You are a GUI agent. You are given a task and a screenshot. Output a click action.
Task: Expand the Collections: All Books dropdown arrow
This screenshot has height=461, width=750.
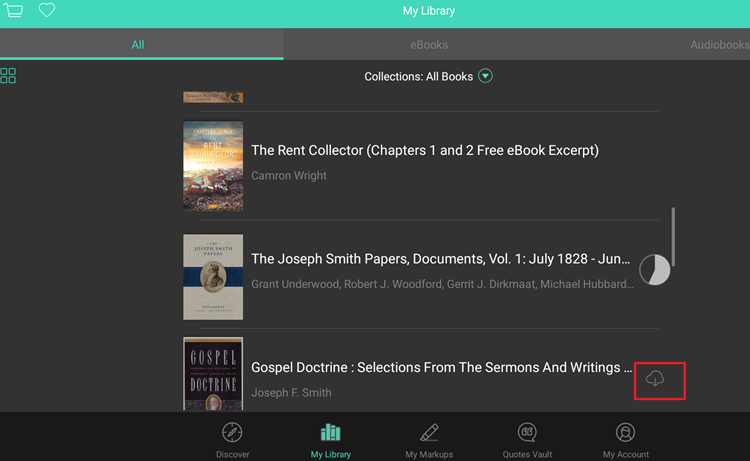pyautogui.click(x=485, y=76)
